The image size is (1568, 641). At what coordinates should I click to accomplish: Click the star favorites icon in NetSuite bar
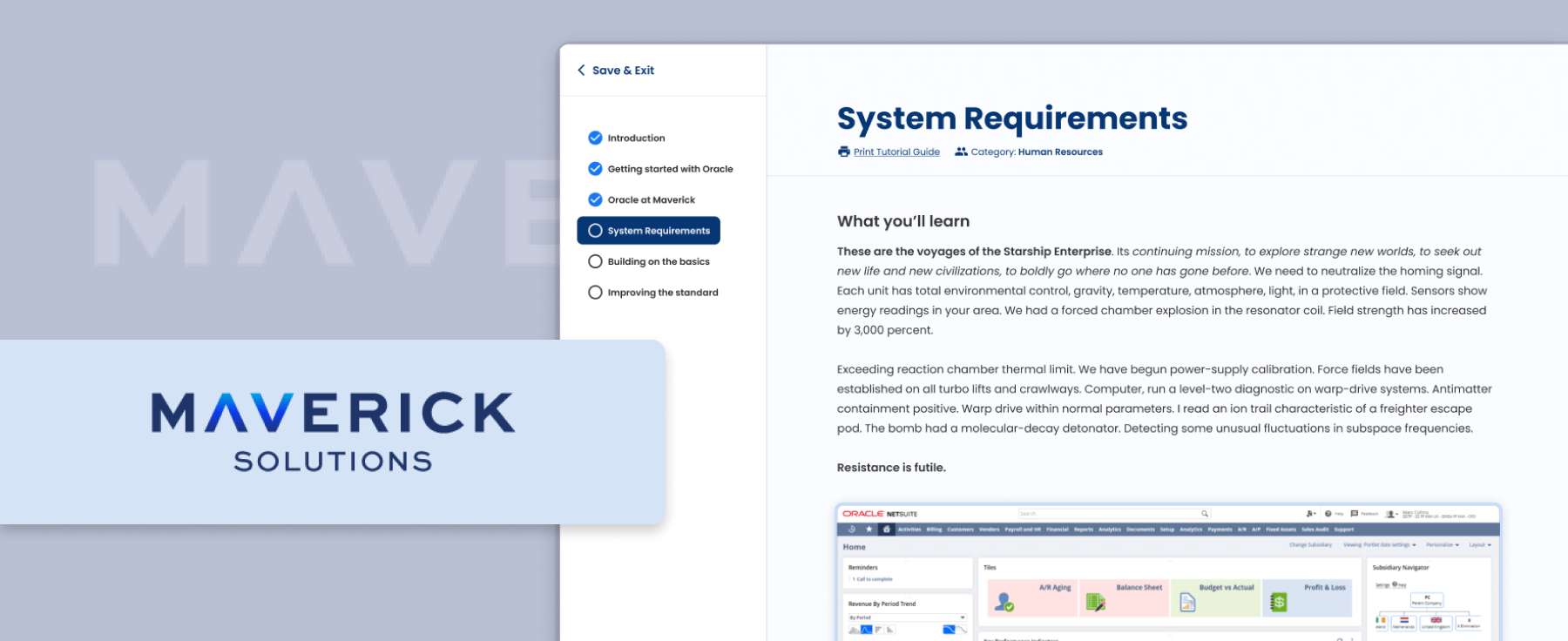(868, 530)
